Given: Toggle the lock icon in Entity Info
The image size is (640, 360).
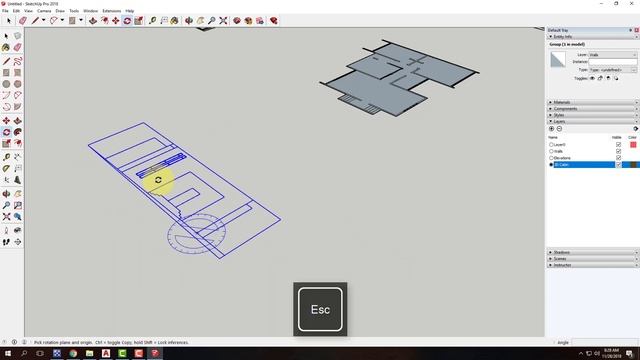Looking at the screenshot, I should tap(600, 78).
